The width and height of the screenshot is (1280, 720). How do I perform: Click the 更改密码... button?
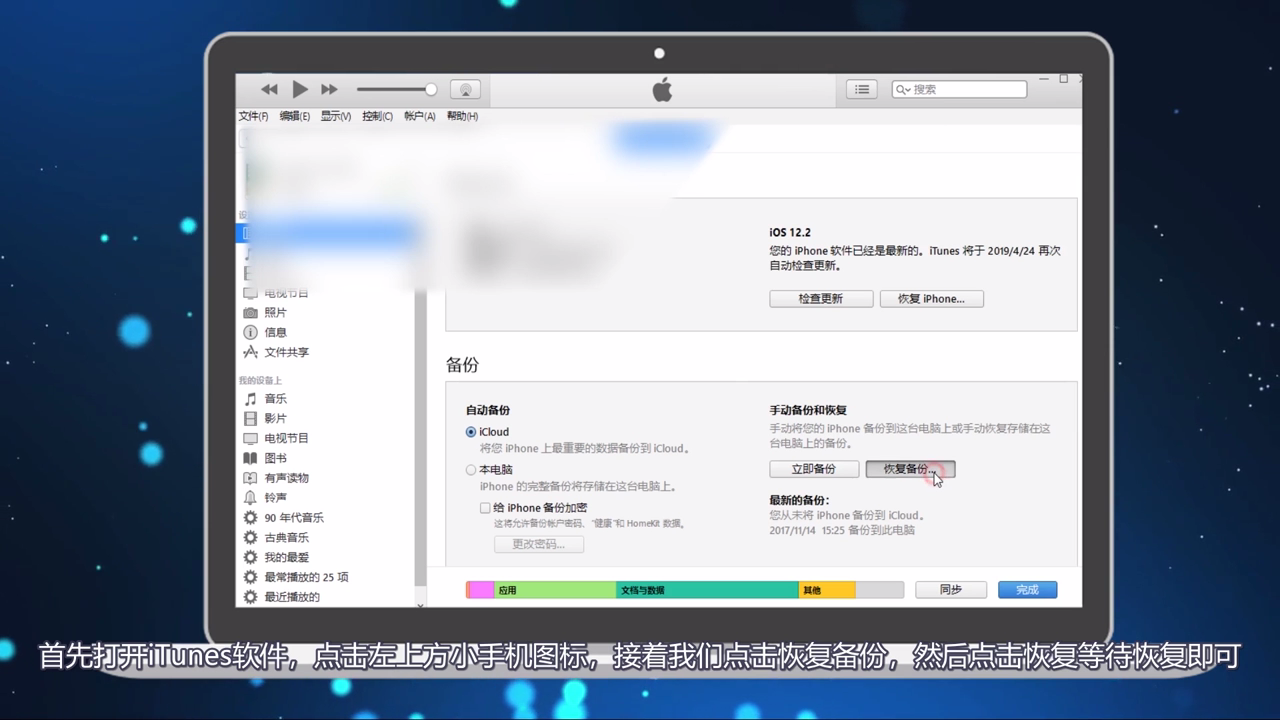pos(539,544)
